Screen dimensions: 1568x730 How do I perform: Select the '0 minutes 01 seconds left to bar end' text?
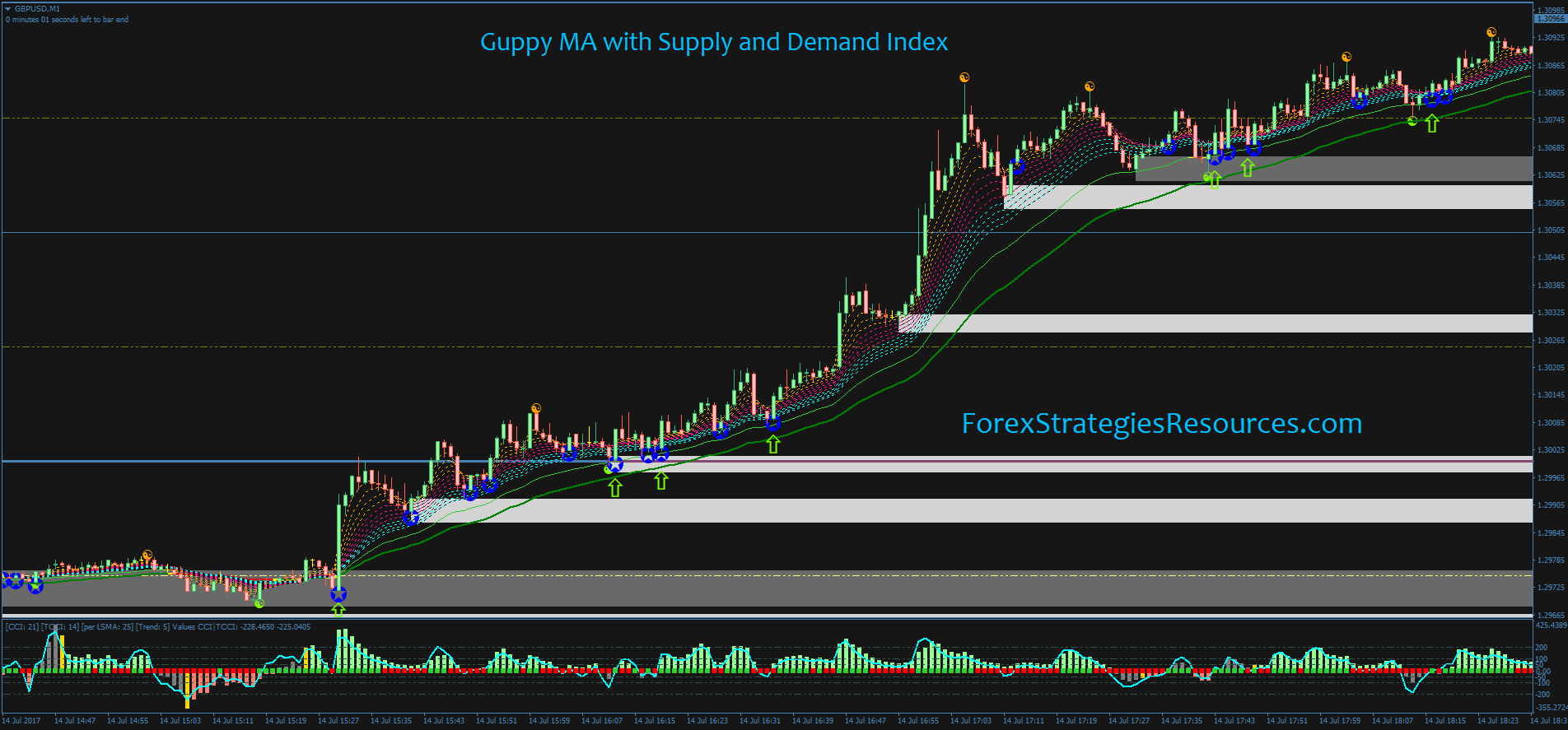[x=68, y=20]
